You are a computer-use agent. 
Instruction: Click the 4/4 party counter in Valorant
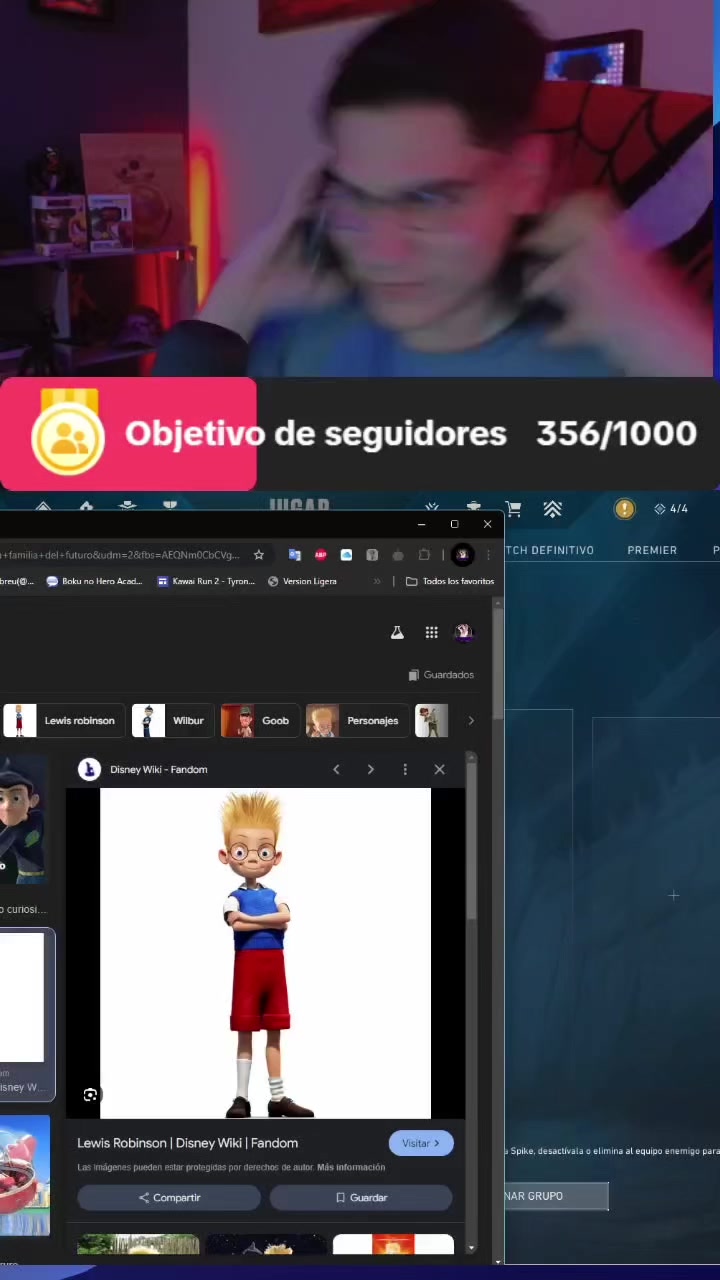671,509
